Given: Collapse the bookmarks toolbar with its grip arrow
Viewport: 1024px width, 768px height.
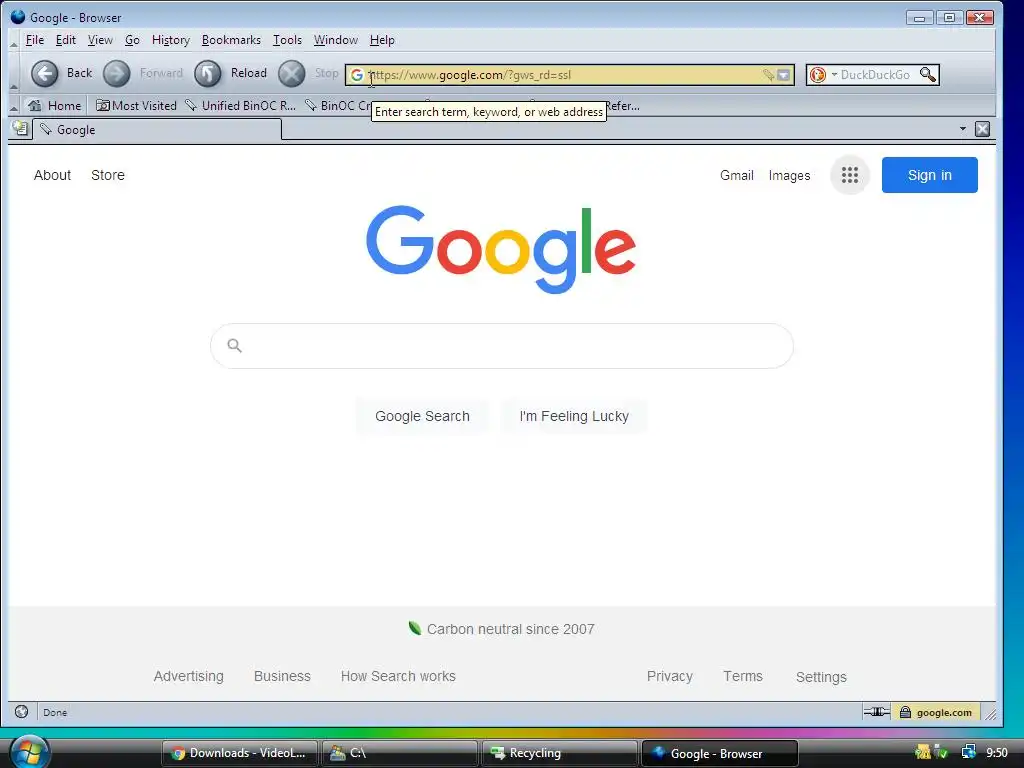Looking at the screenshot, I should (x=14, y=108).
